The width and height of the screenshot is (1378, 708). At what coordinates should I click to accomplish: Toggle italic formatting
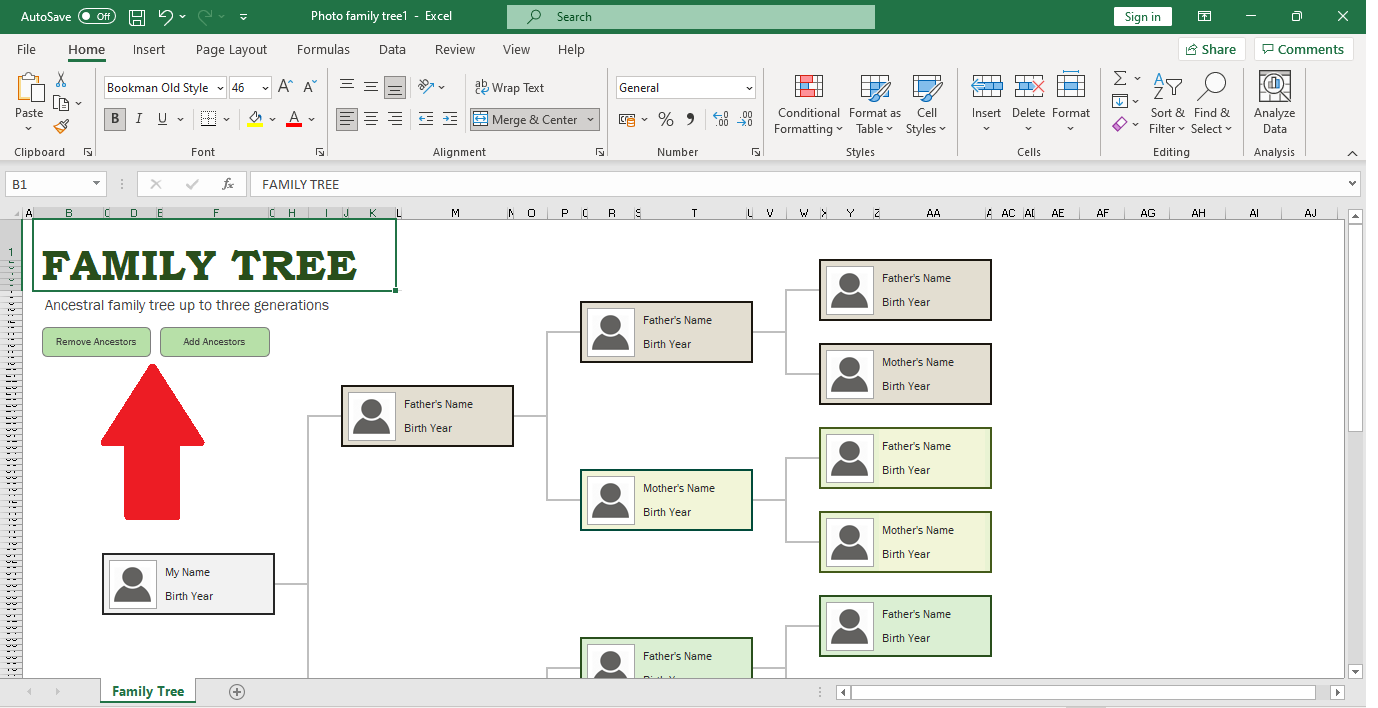coord(138,118)
